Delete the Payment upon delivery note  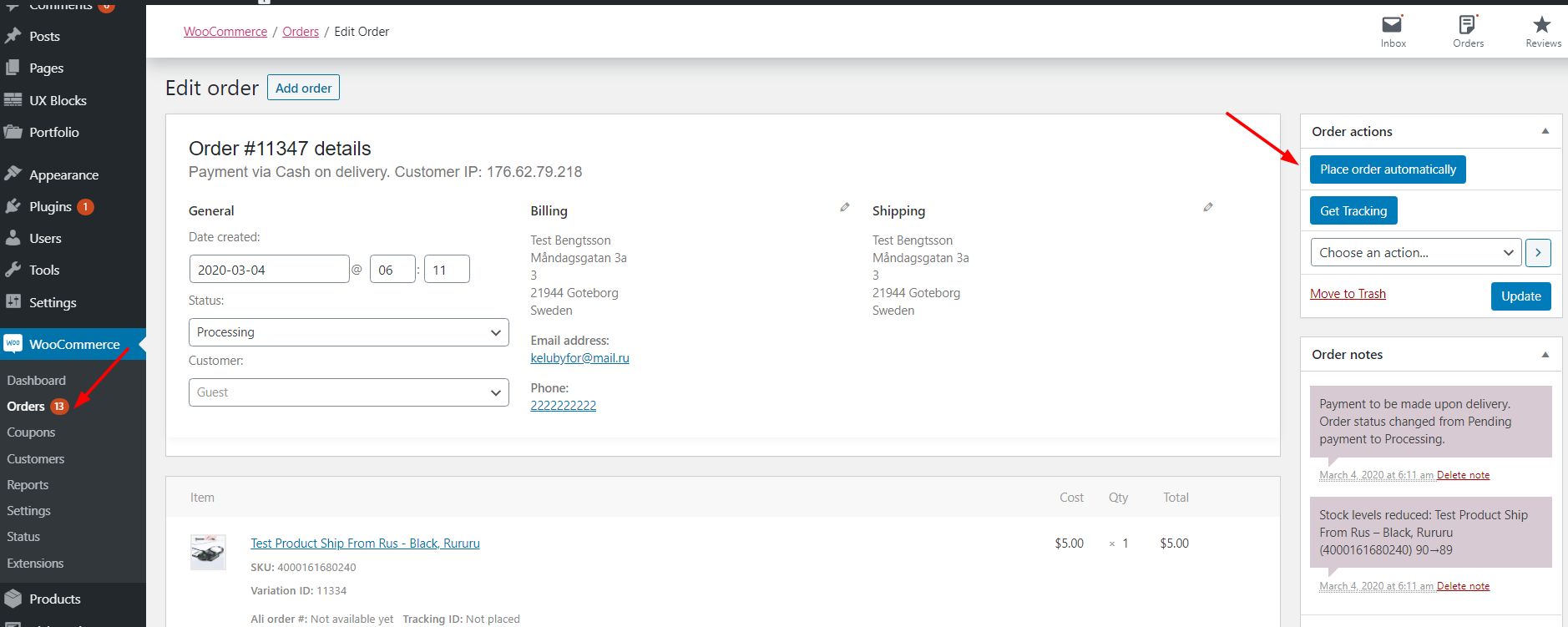(x=1463, y=475)
